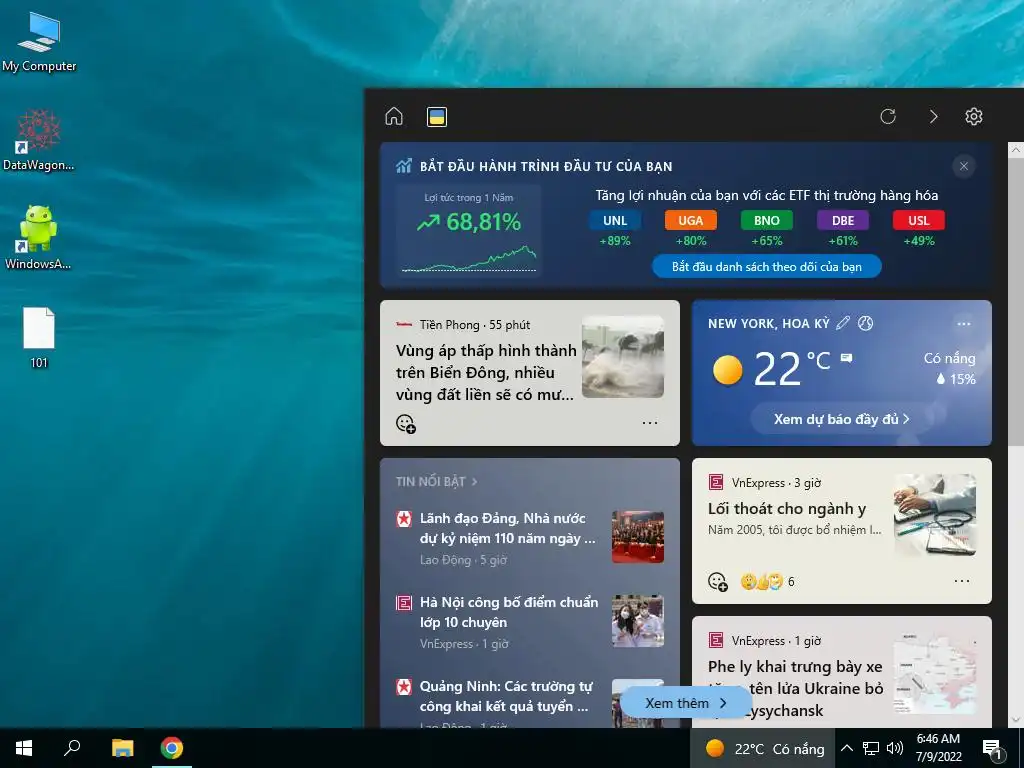Dismiss the investment journey card

click(963, 166)
